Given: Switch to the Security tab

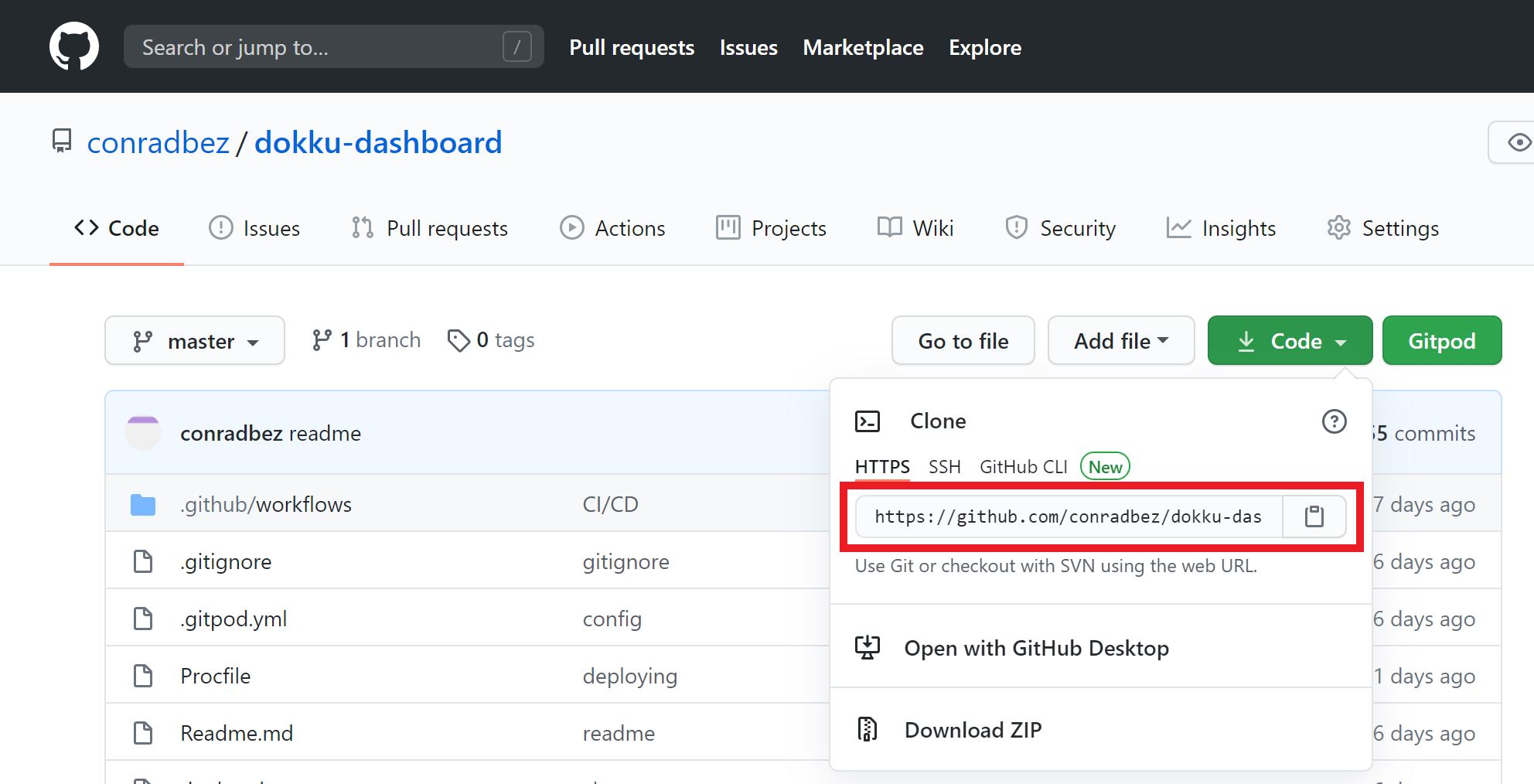Looking at the screenshot, I should click(1060, 228).
